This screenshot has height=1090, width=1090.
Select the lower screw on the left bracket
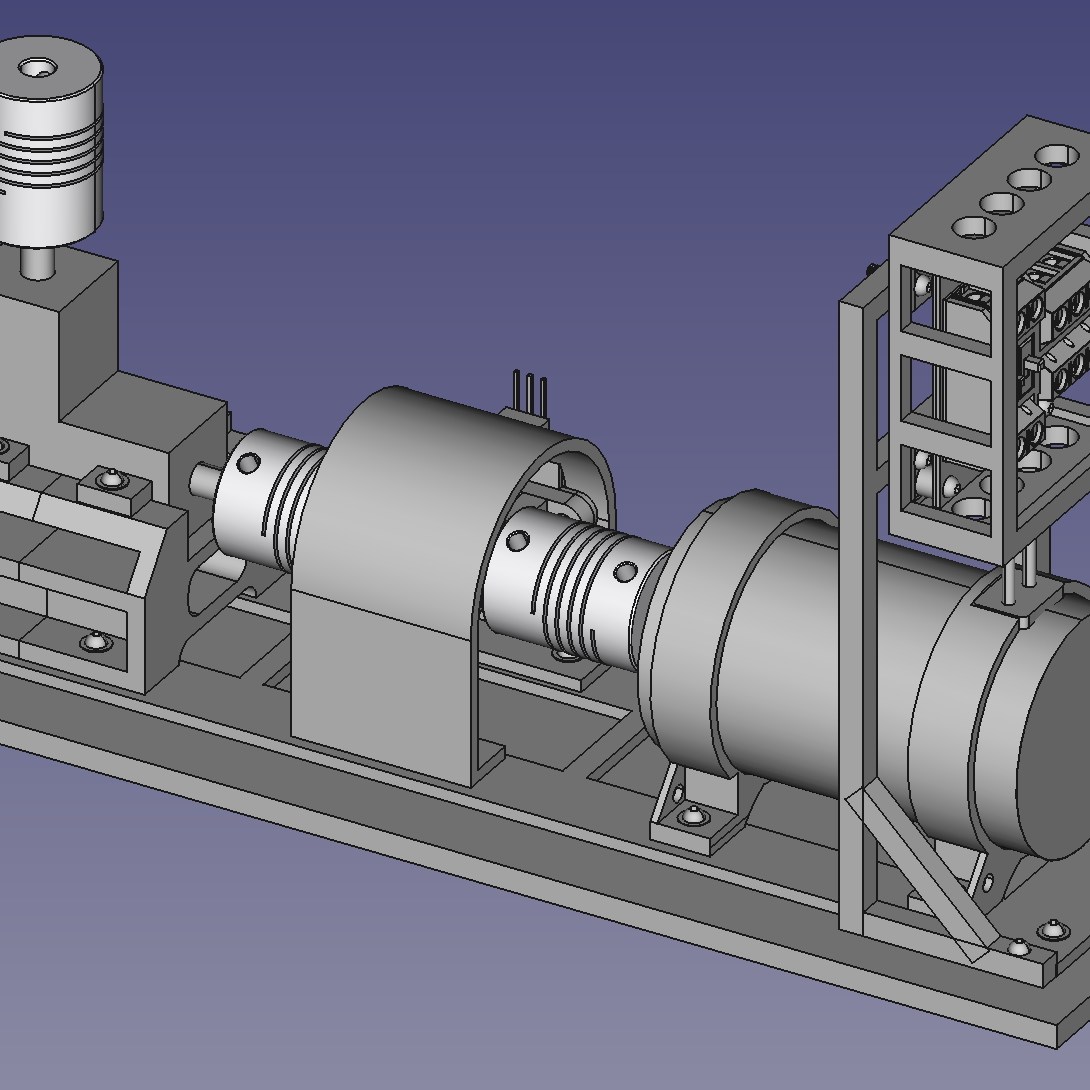coord(95,641)
